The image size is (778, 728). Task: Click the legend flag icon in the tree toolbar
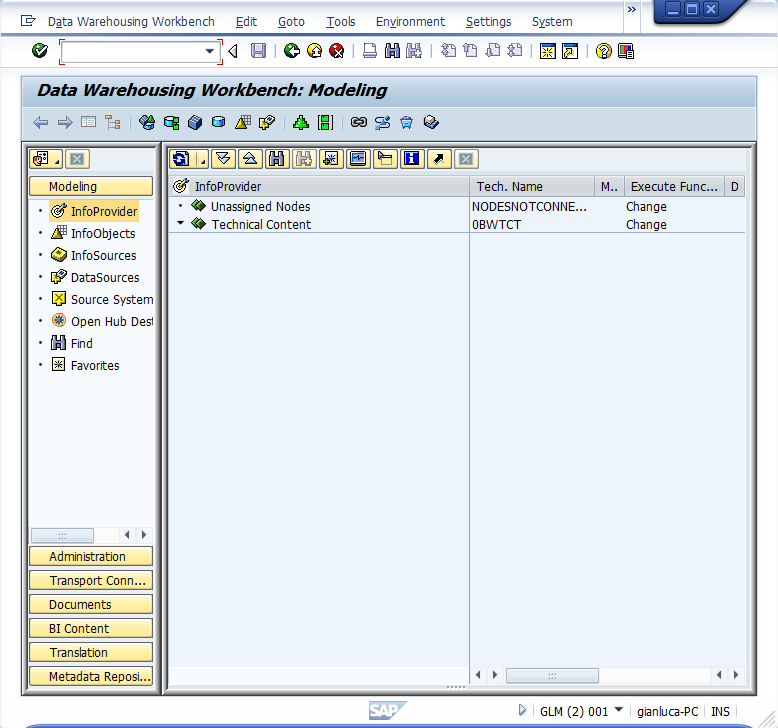click(385, 159)
